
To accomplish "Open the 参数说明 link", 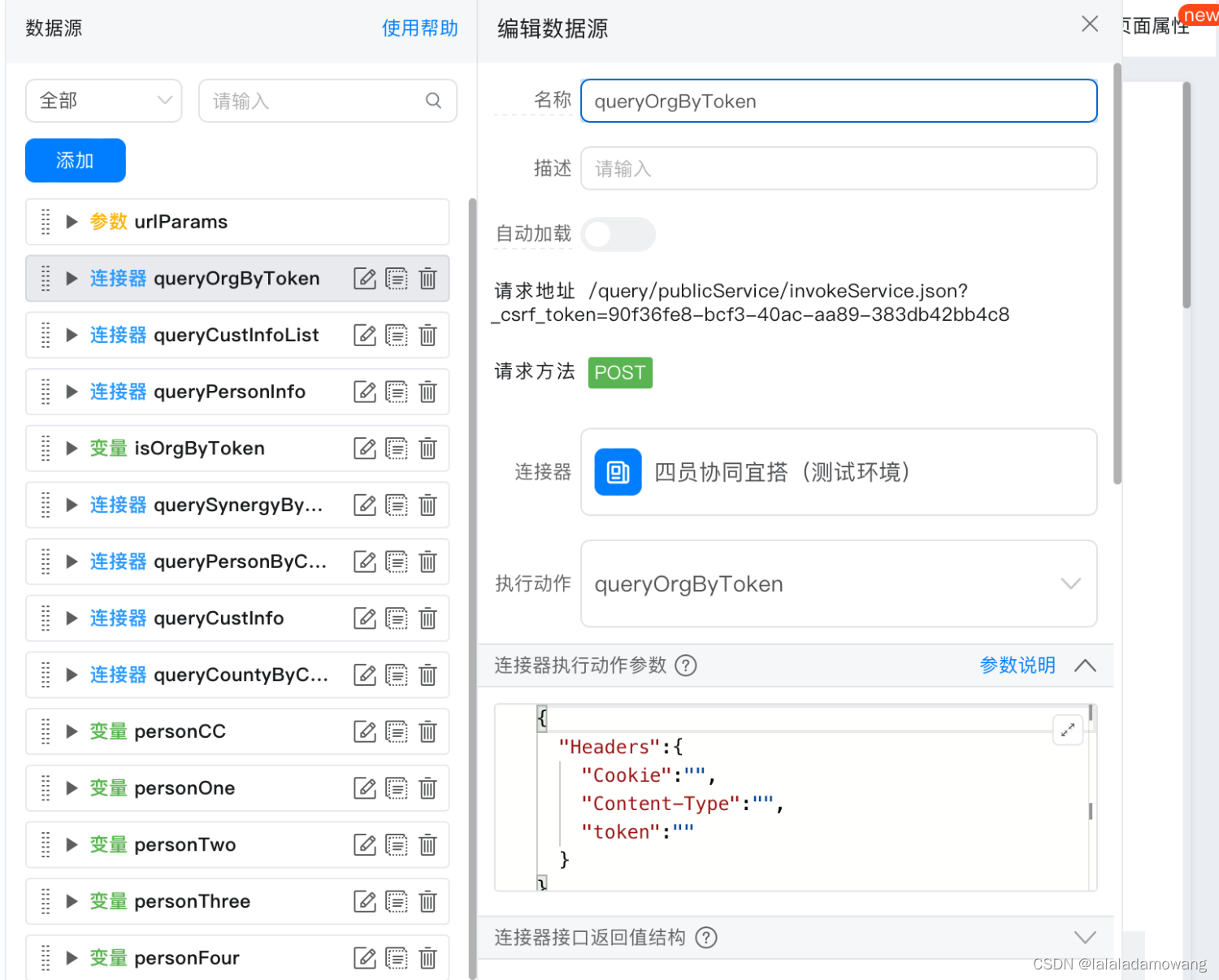I will 1017,666.
